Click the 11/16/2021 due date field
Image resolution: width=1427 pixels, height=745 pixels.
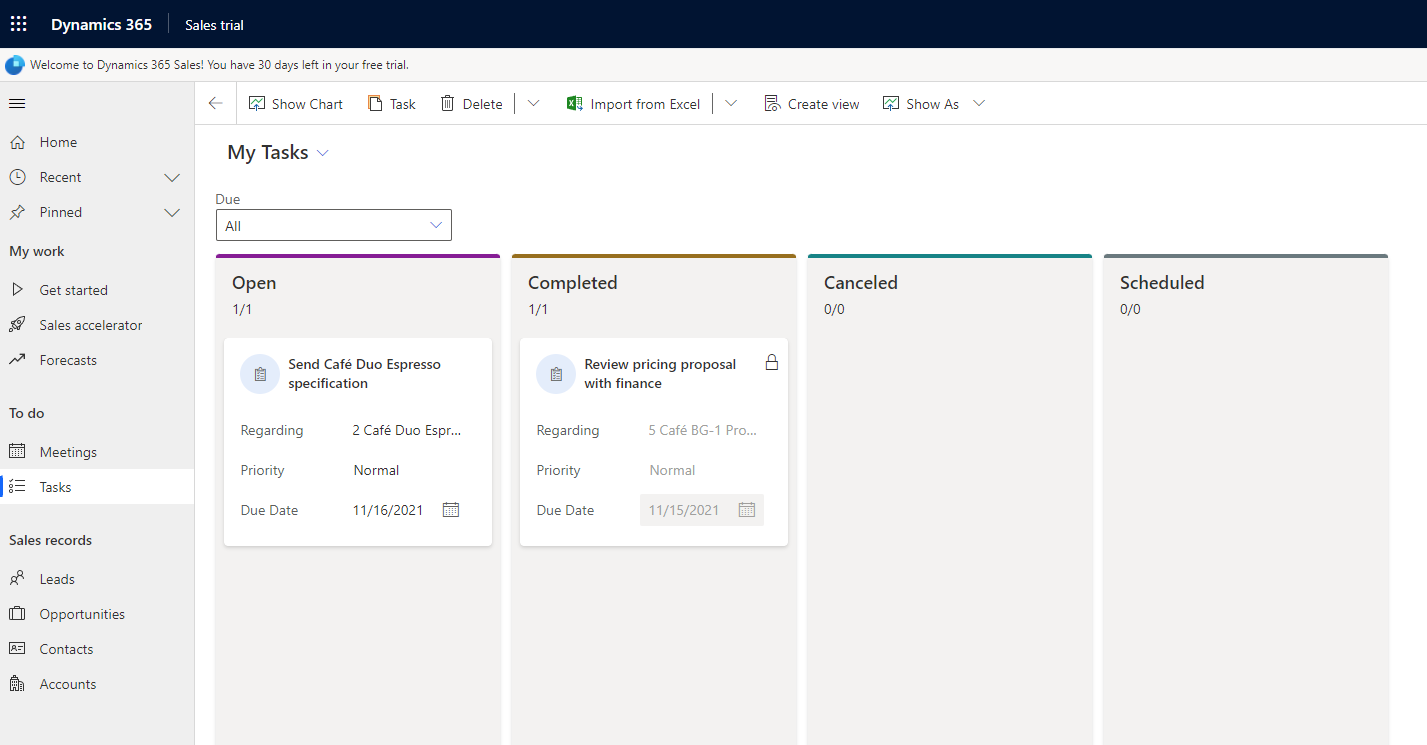pos(388,510)
